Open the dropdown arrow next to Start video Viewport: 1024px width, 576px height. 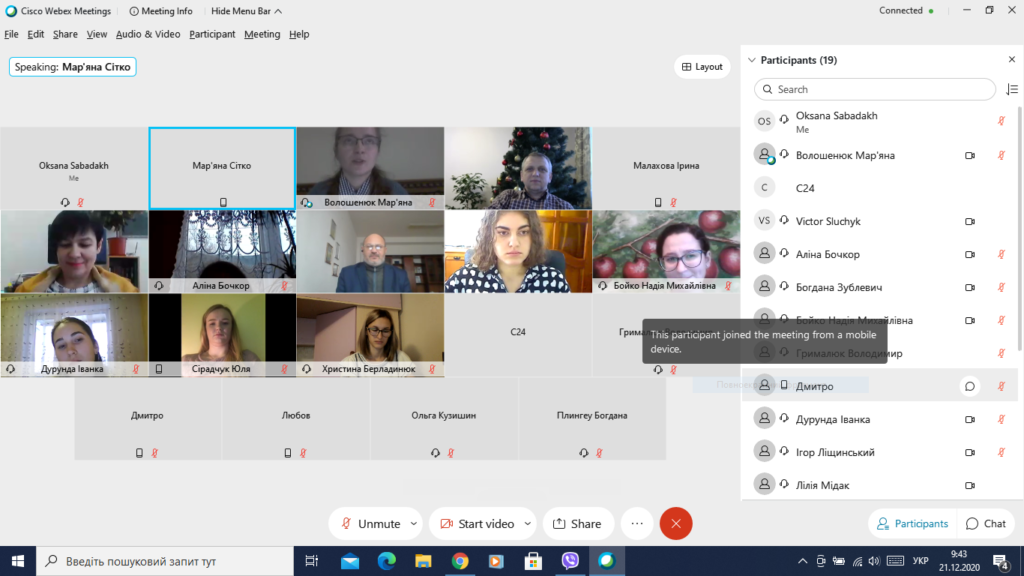point(527,524)
